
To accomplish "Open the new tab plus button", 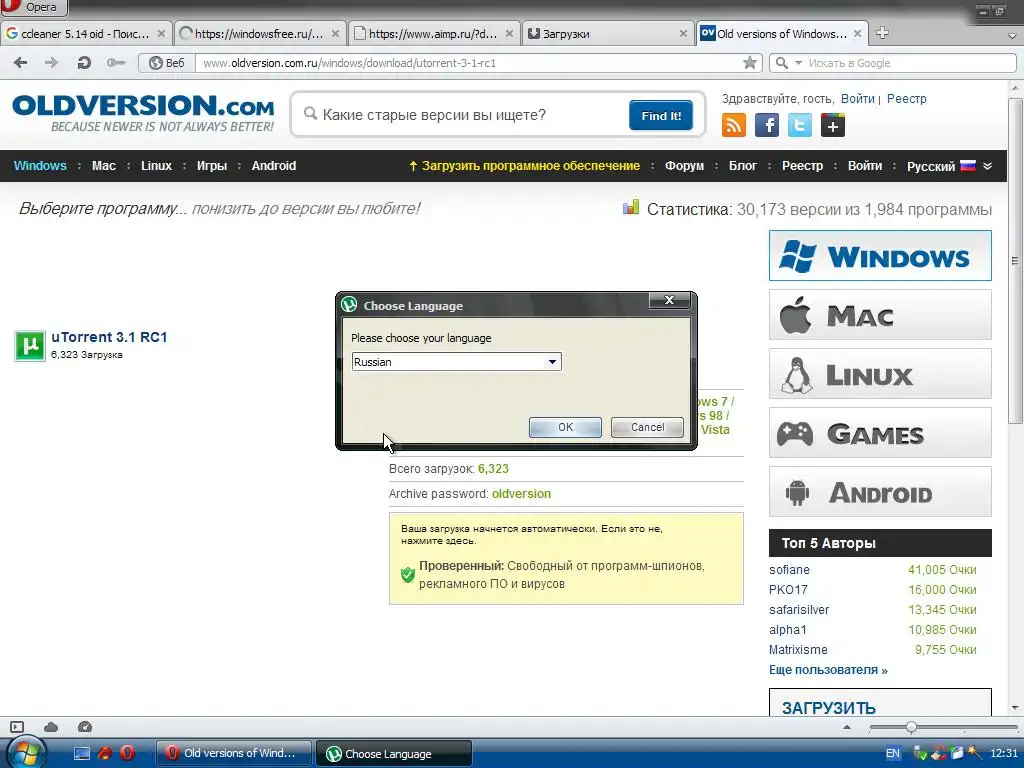I will point(882,33).
